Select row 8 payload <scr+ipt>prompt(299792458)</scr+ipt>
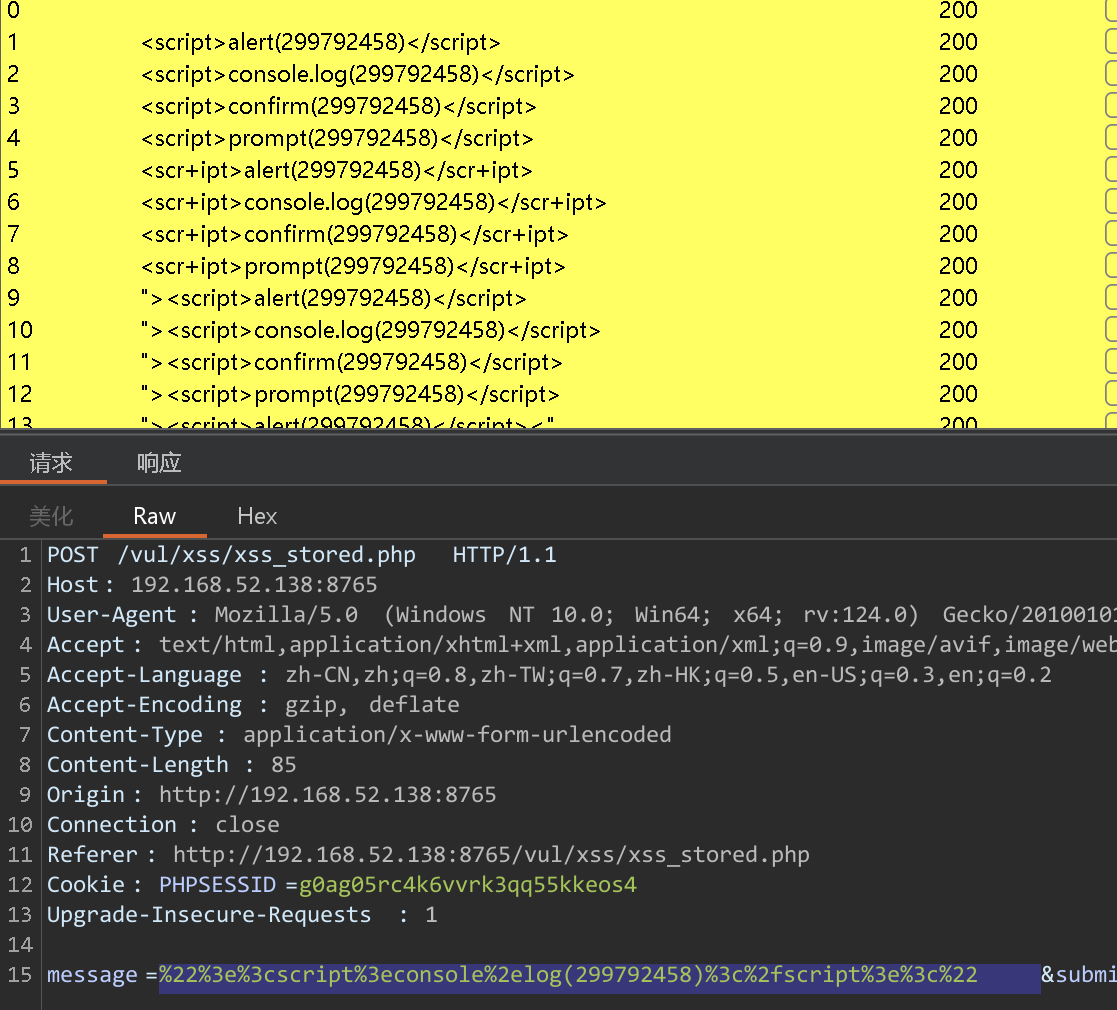This screenshot has height=1010, width=1117. [x=353, y=266]
